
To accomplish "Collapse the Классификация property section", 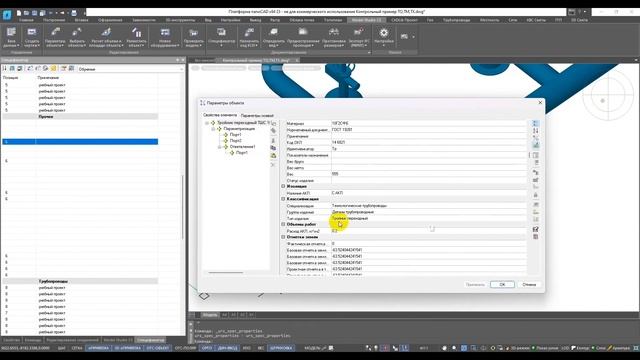I will tap(283, 199).
